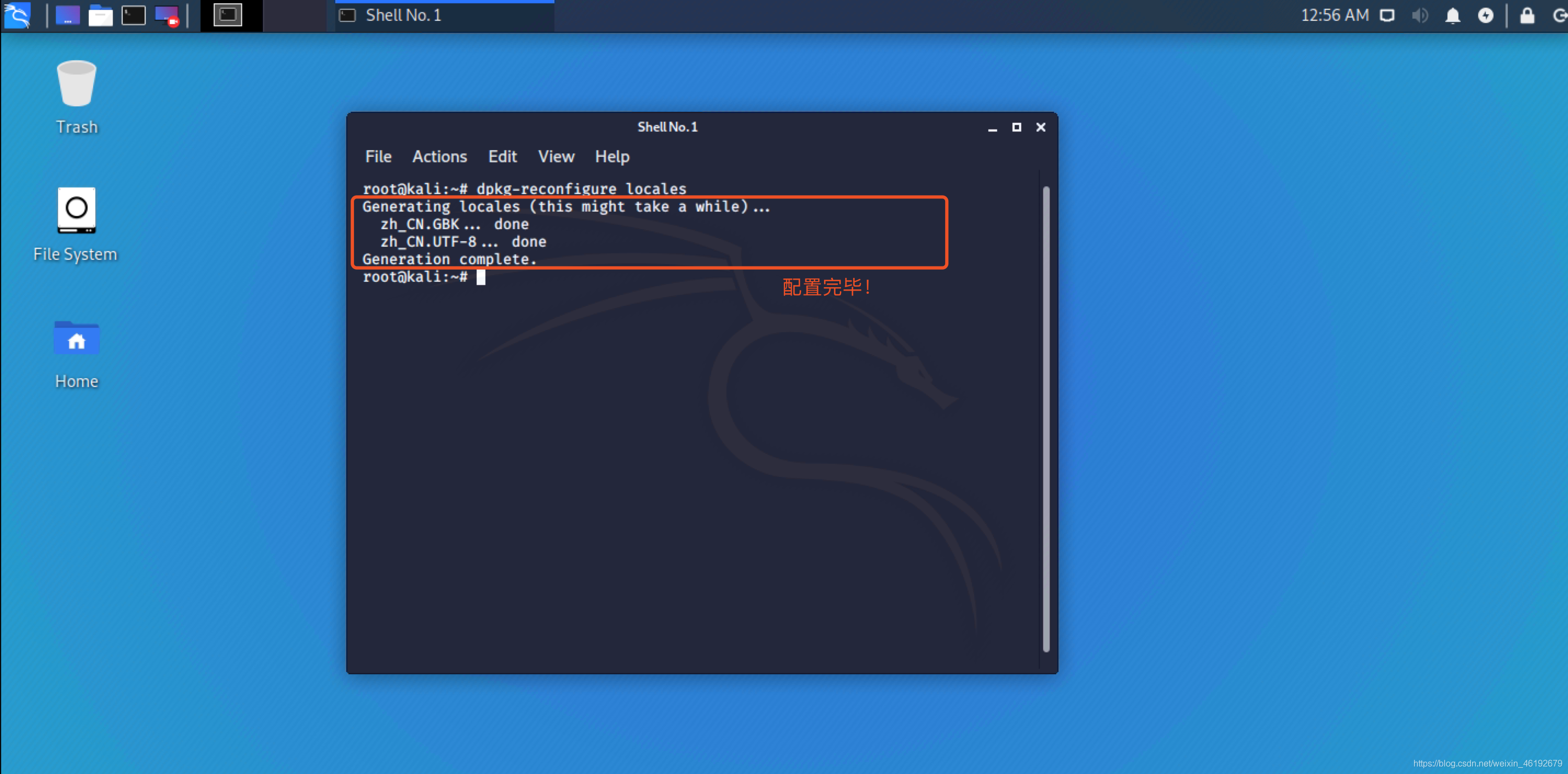
Task: Click the 'Generating locales' output line
Action: coord(566,207)
